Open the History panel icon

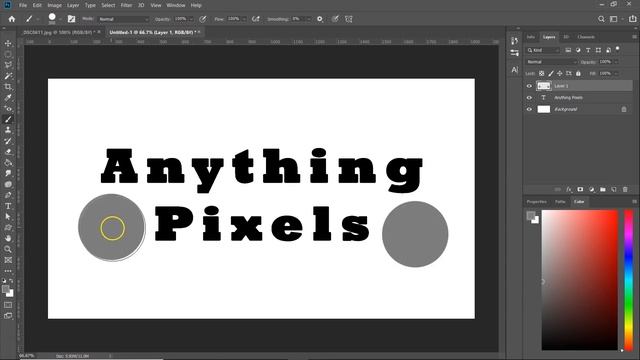coord(514,40)
